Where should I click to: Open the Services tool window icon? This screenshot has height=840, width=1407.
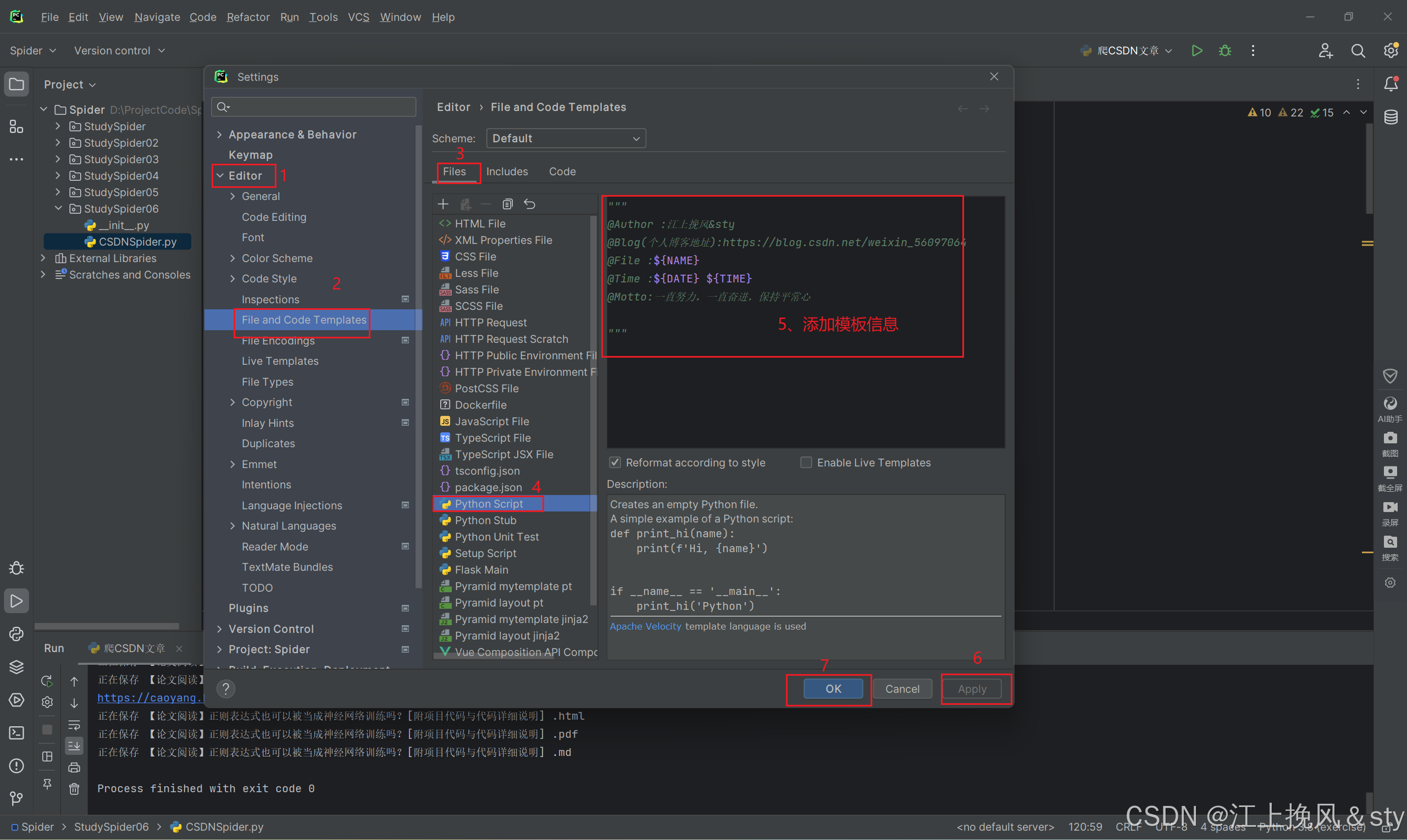[16, 699]
